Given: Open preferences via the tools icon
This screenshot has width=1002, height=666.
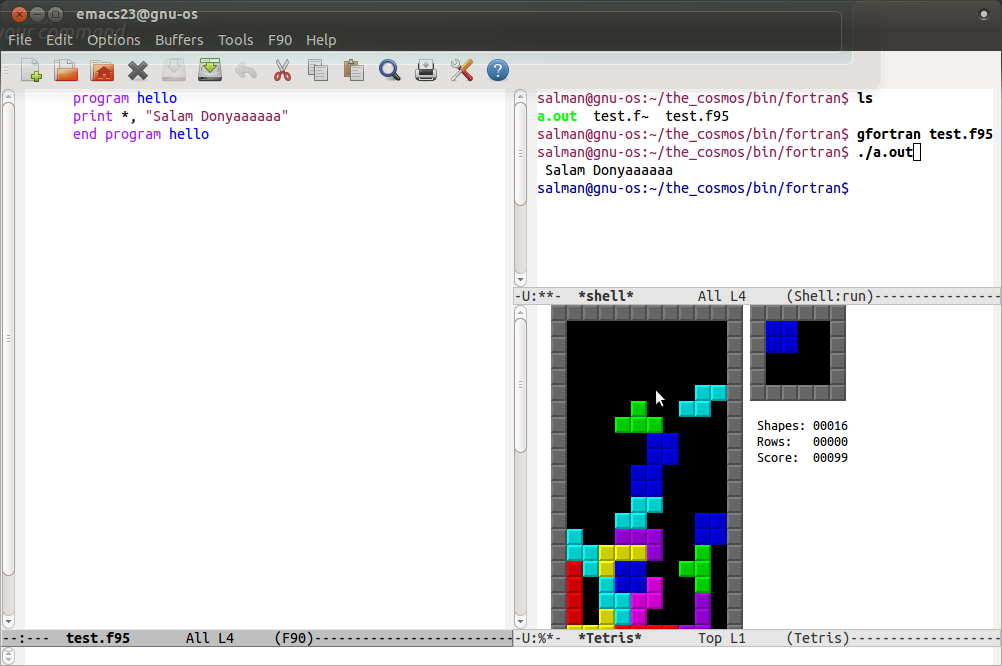Looking at the screenshot, I should (x=461, y=70).
